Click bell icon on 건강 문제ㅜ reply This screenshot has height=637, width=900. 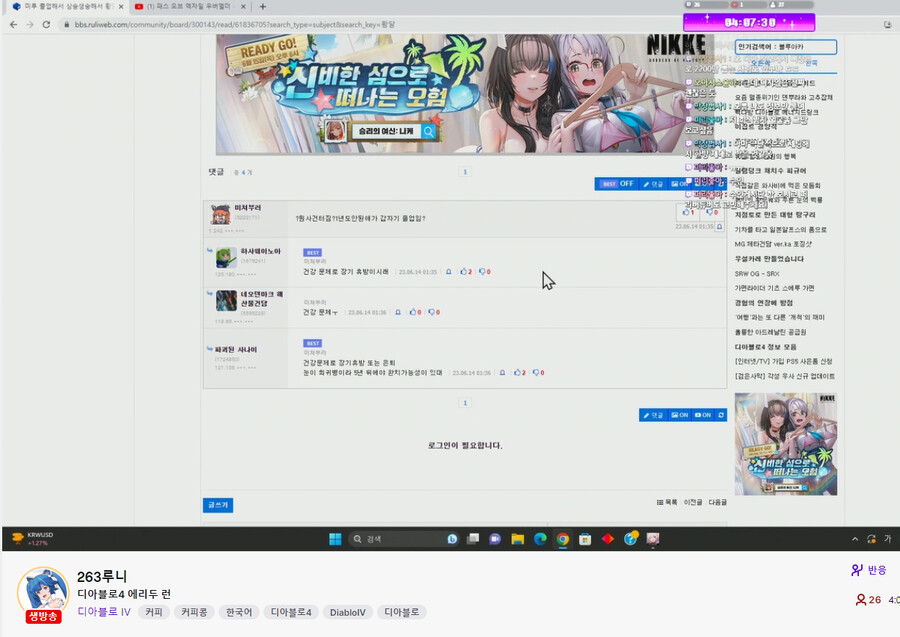point(398,312)
